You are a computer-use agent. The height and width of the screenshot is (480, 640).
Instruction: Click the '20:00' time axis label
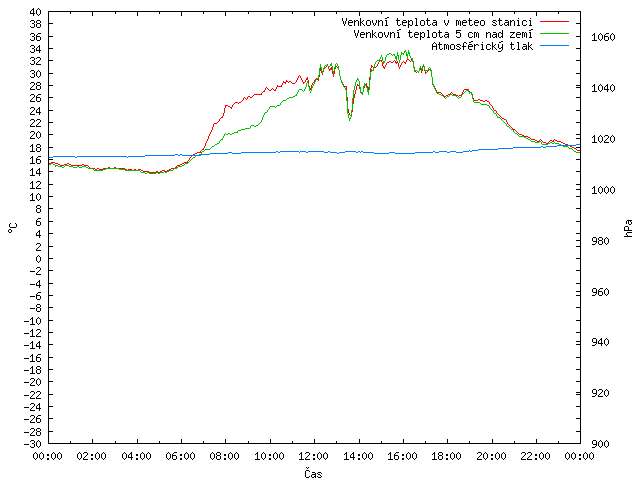[x=491, y=456]
